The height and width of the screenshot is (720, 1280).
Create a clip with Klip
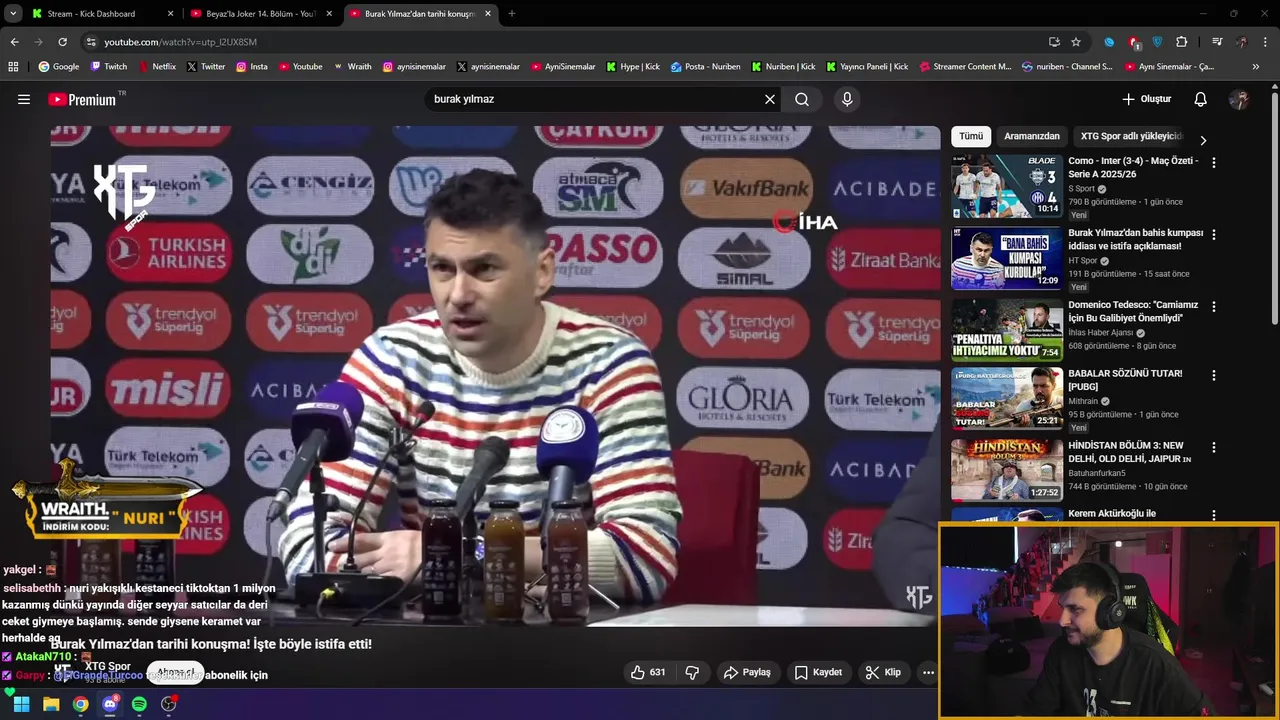pos(883,672)
